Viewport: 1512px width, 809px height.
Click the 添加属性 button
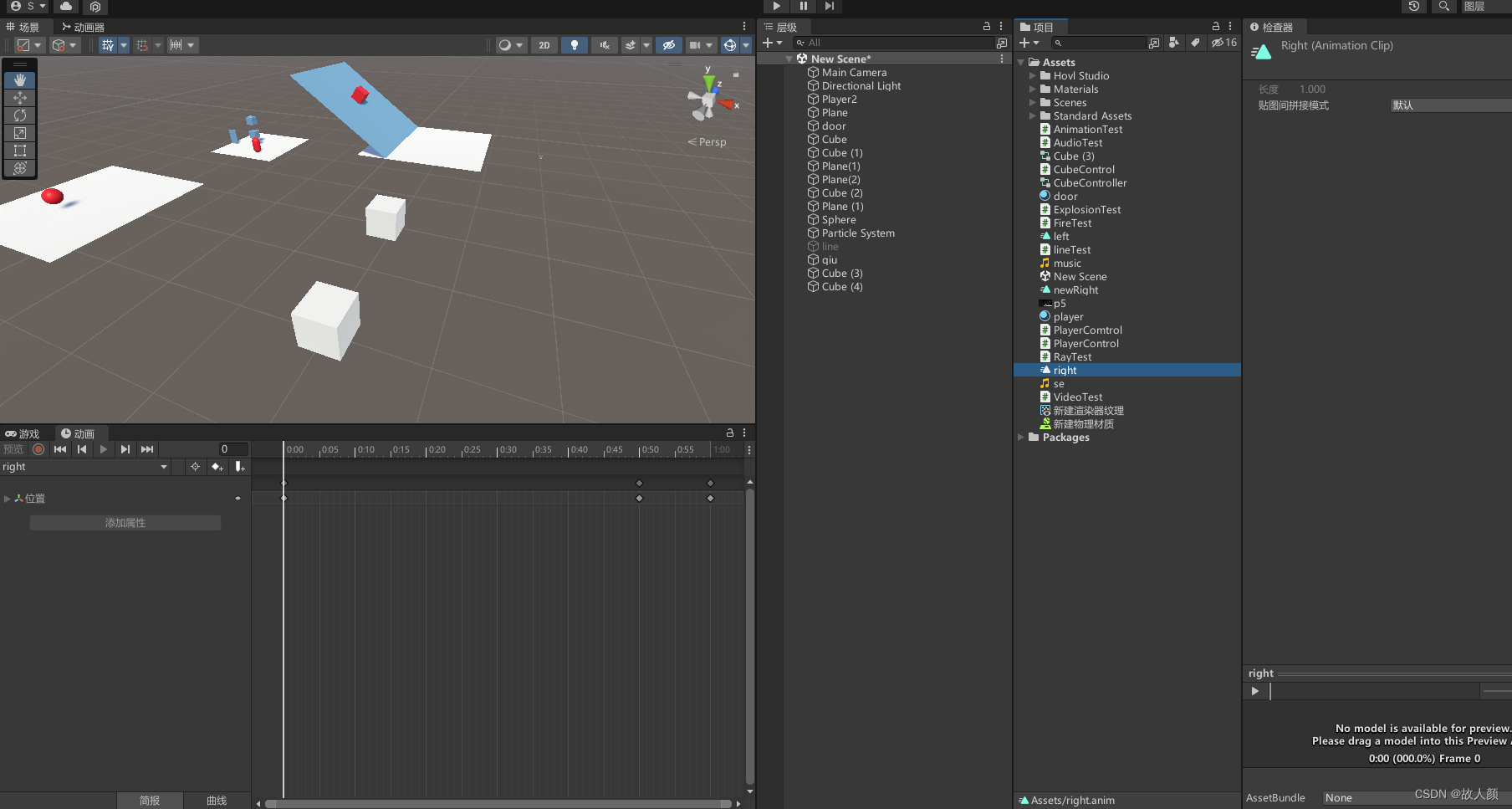click(x=125, y=522)
